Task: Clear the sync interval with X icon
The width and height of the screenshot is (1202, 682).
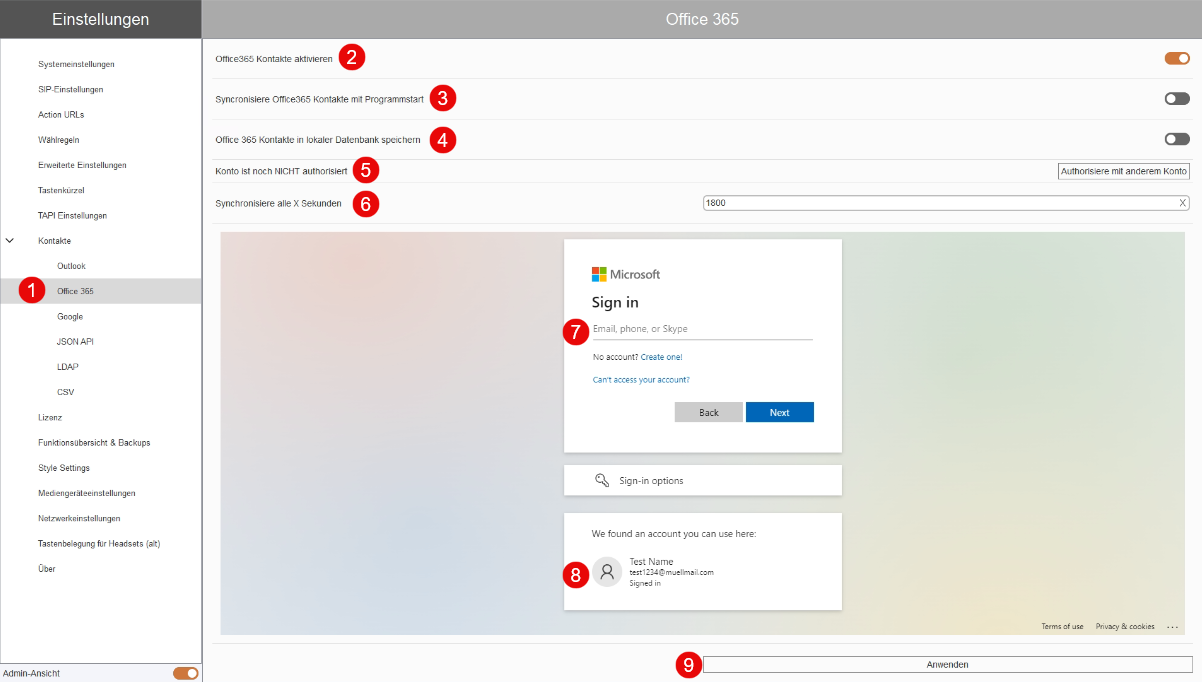Action: (x=1182, y=203)
